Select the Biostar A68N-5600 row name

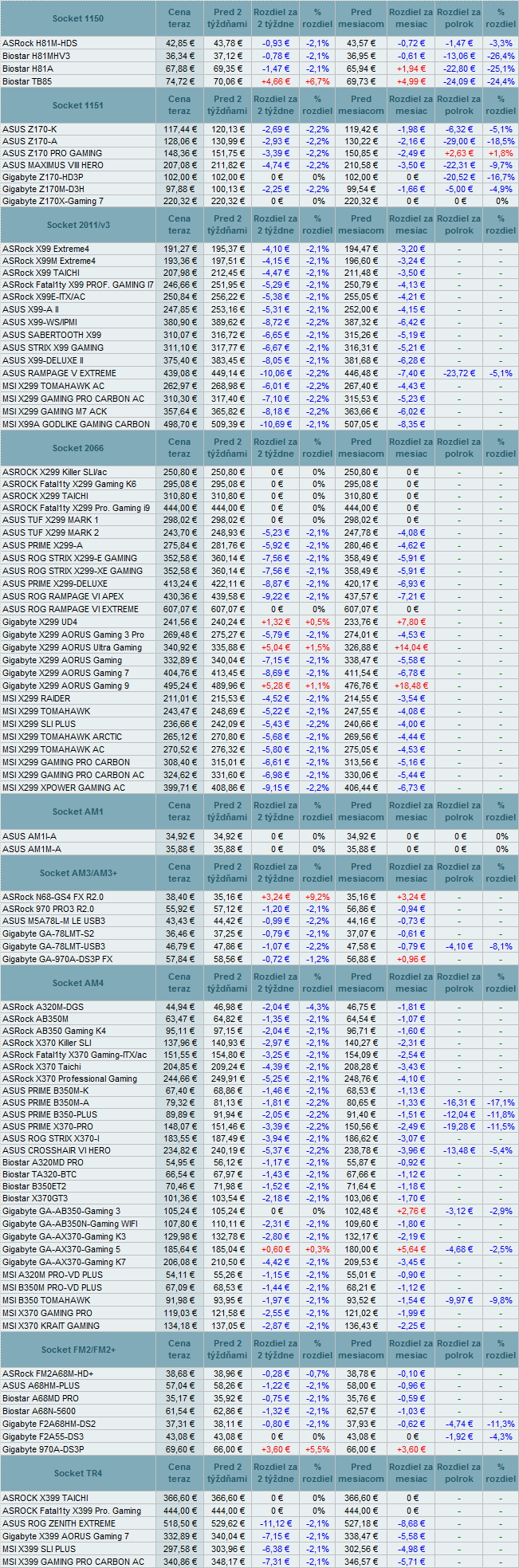click(38, 1410)
